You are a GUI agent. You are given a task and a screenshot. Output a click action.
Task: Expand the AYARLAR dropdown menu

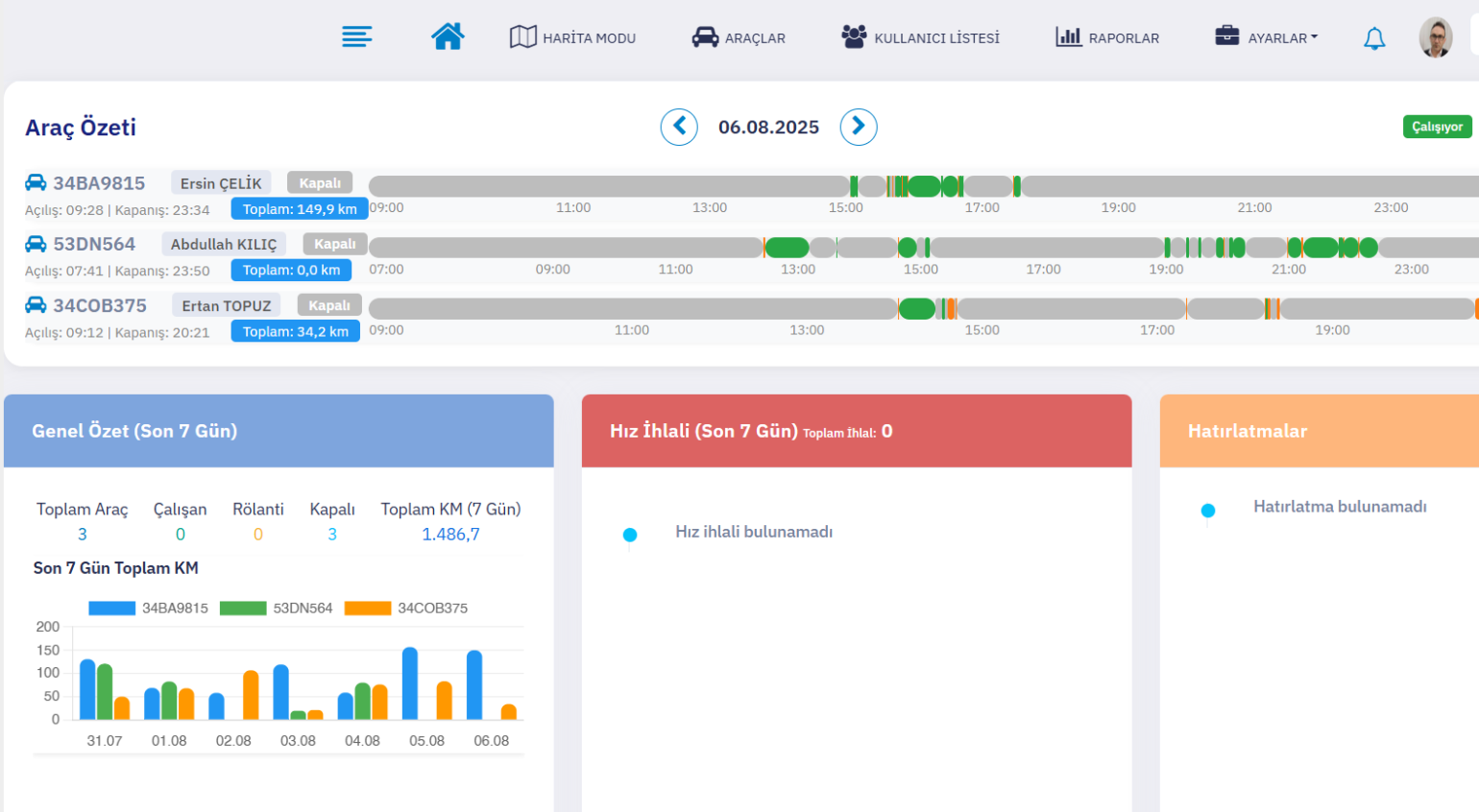point(1267,37)
